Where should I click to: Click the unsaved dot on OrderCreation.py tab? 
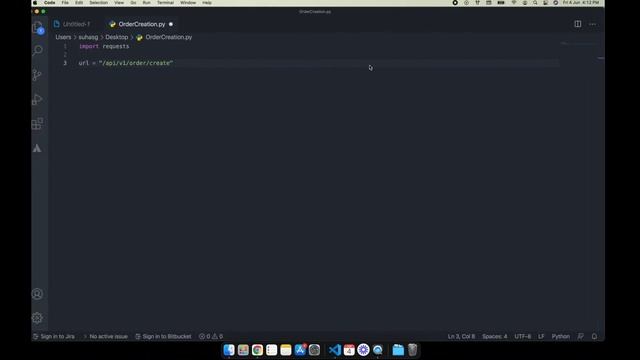coord(171,24)
